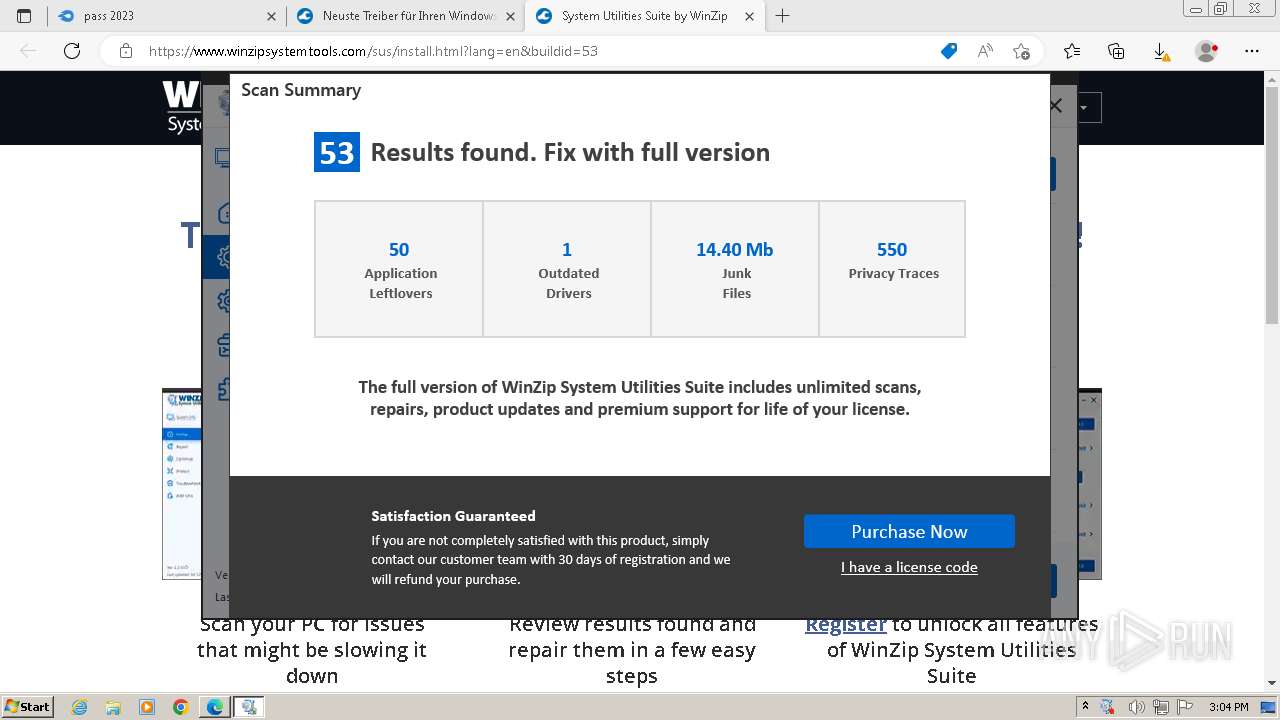Open the WinZip app screenshot thumbnail at left
1280x720 pixels.
tap(182, 484)
